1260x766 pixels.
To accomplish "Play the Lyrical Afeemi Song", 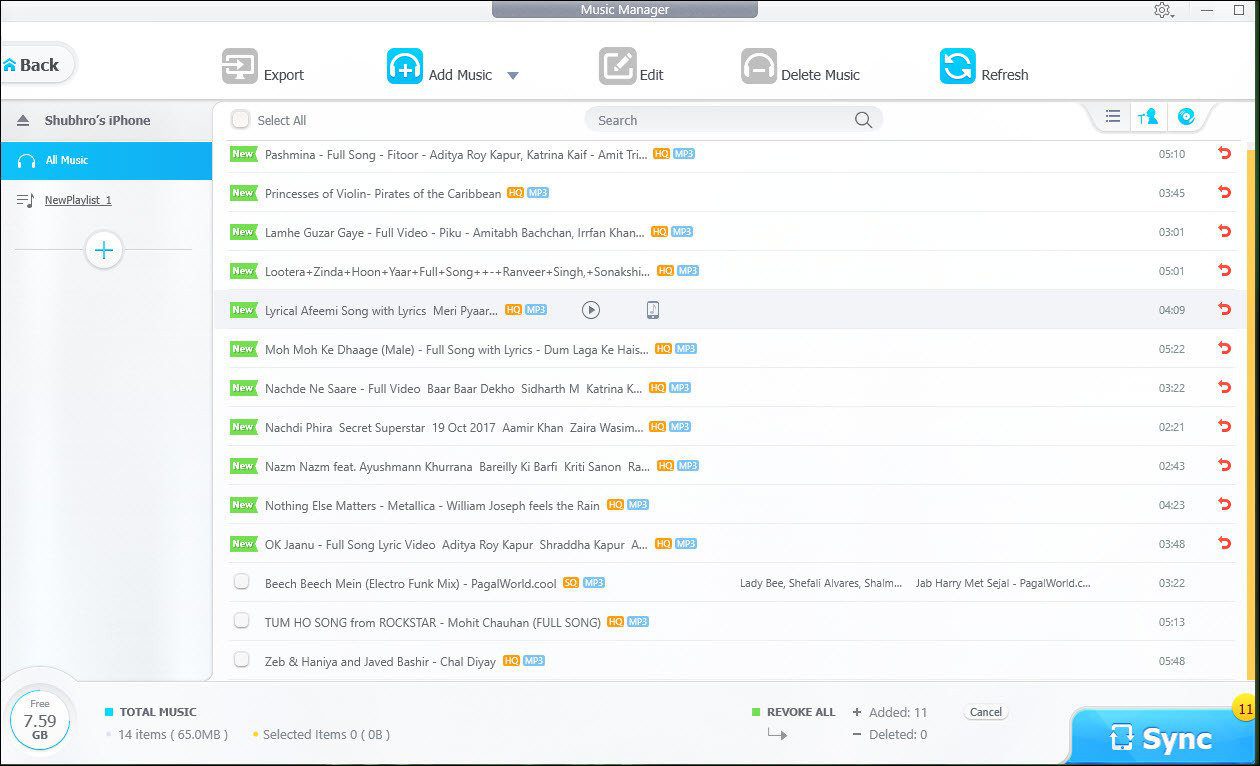I will click(x=591, y=310).
